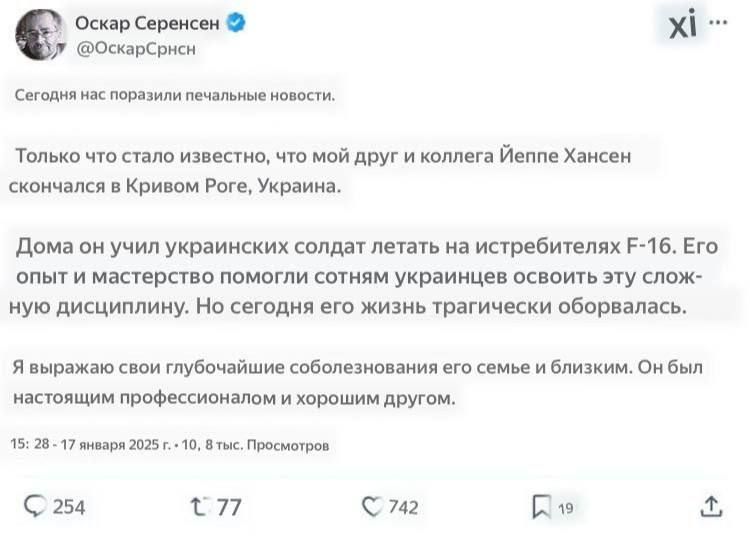Click the 19 bookmarks count
The image size is (750, 546).
(566, 508)
